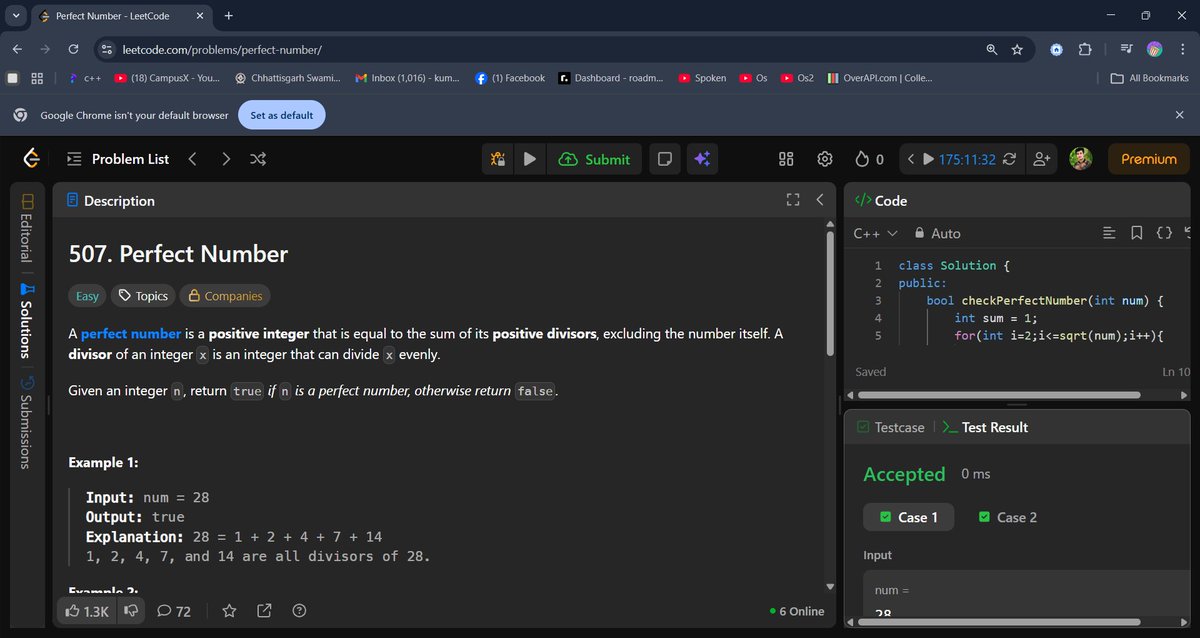This screenshot has height=638, width=1200.
Task: Reset the timer with refresh icon
Action: [1009, 159]
